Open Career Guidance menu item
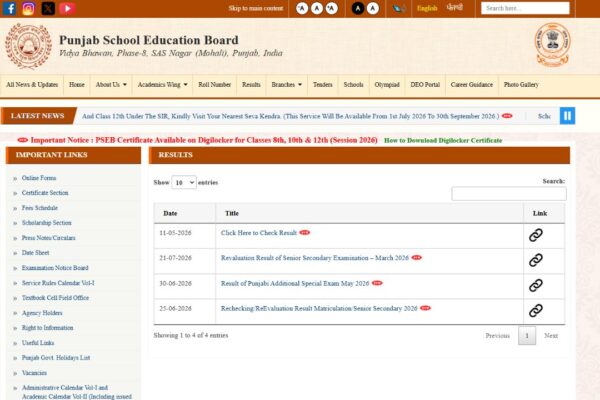 [x=472, y=85]
